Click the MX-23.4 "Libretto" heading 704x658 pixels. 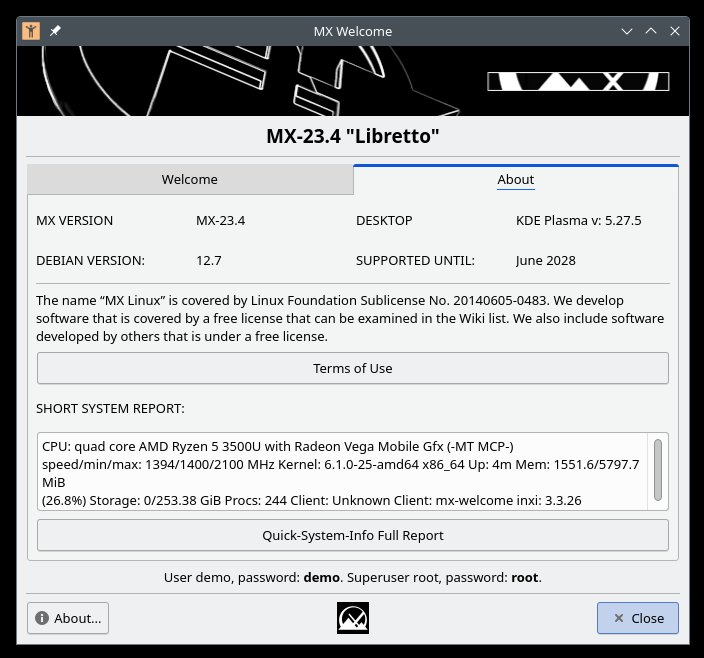pos(353,136)
